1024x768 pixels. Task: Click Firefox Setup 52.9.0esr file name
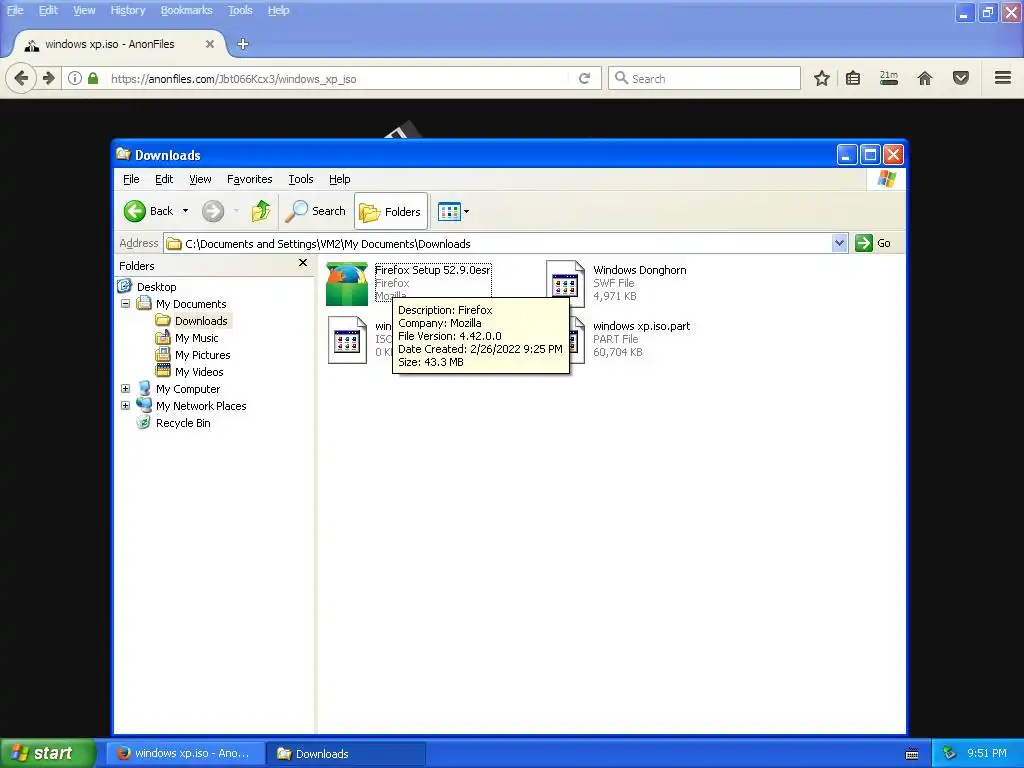pyautogui.click(x=432, y=270)
